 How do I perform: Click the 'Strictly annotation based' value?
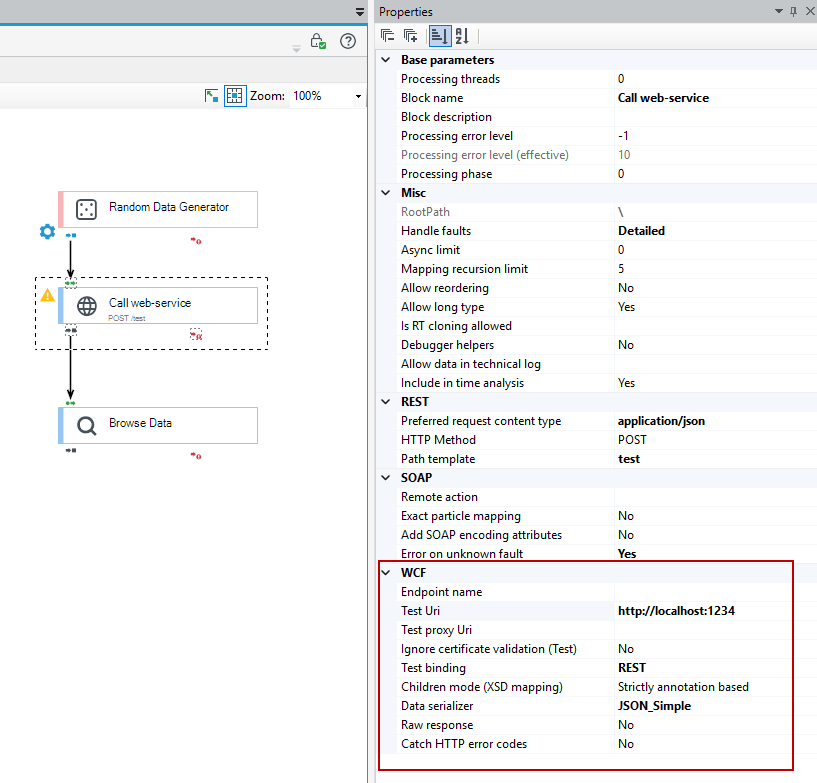point(683,687)
